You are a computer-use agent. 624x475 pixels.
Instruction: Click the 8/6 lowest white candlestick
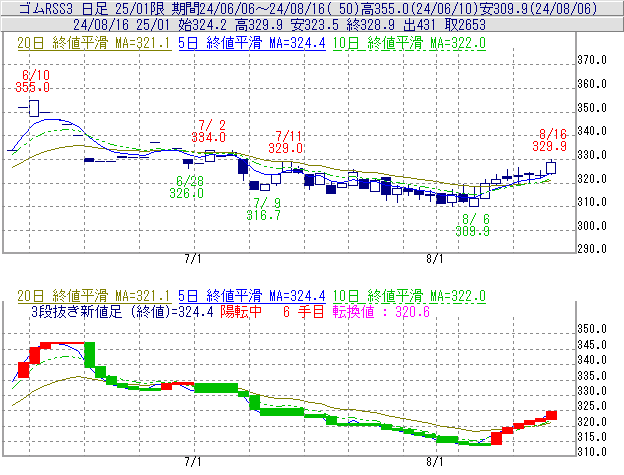pos(474,202)
